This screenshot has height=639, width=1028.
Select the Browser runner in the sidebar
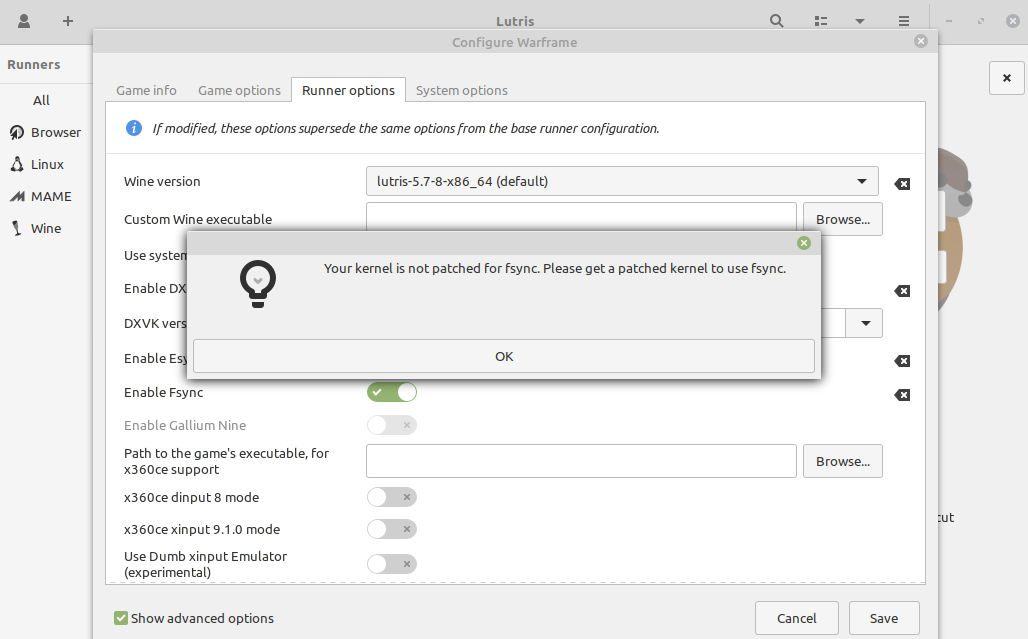[x=45, y=132]
